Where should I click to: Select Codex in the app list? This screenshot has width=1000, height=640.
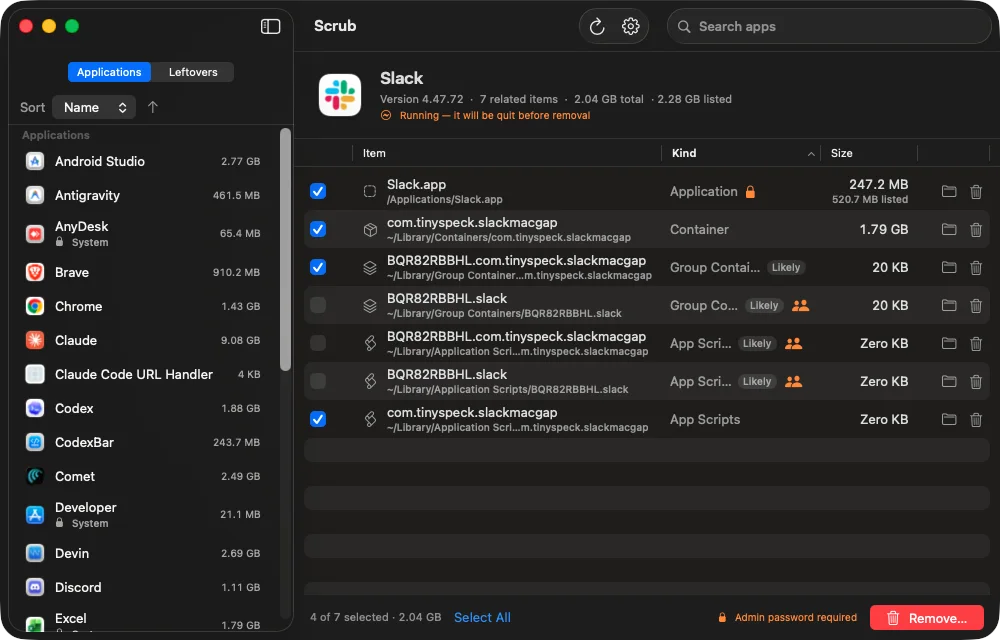[145, 408]
